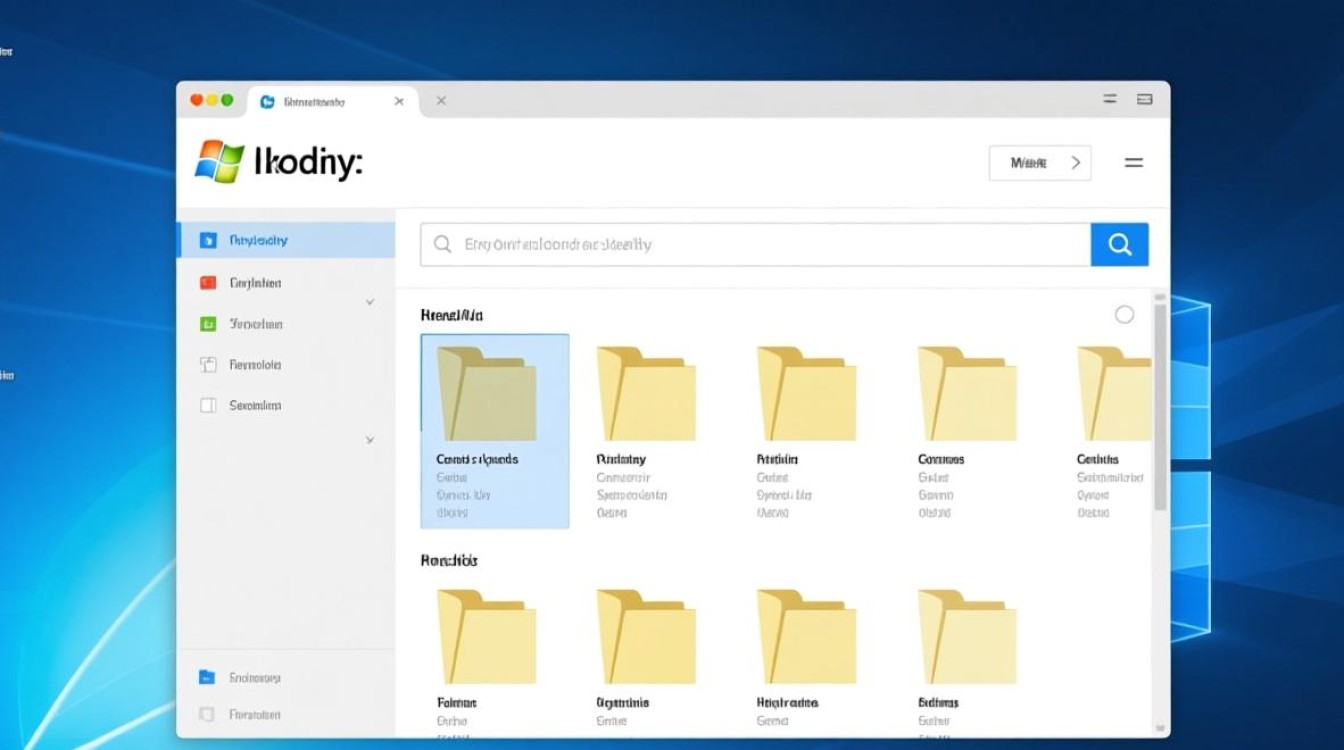The height and width of the screenshot is (750, 1344).
Task: Expand the chevron under the red sidebar item
Action: [369, 300]
